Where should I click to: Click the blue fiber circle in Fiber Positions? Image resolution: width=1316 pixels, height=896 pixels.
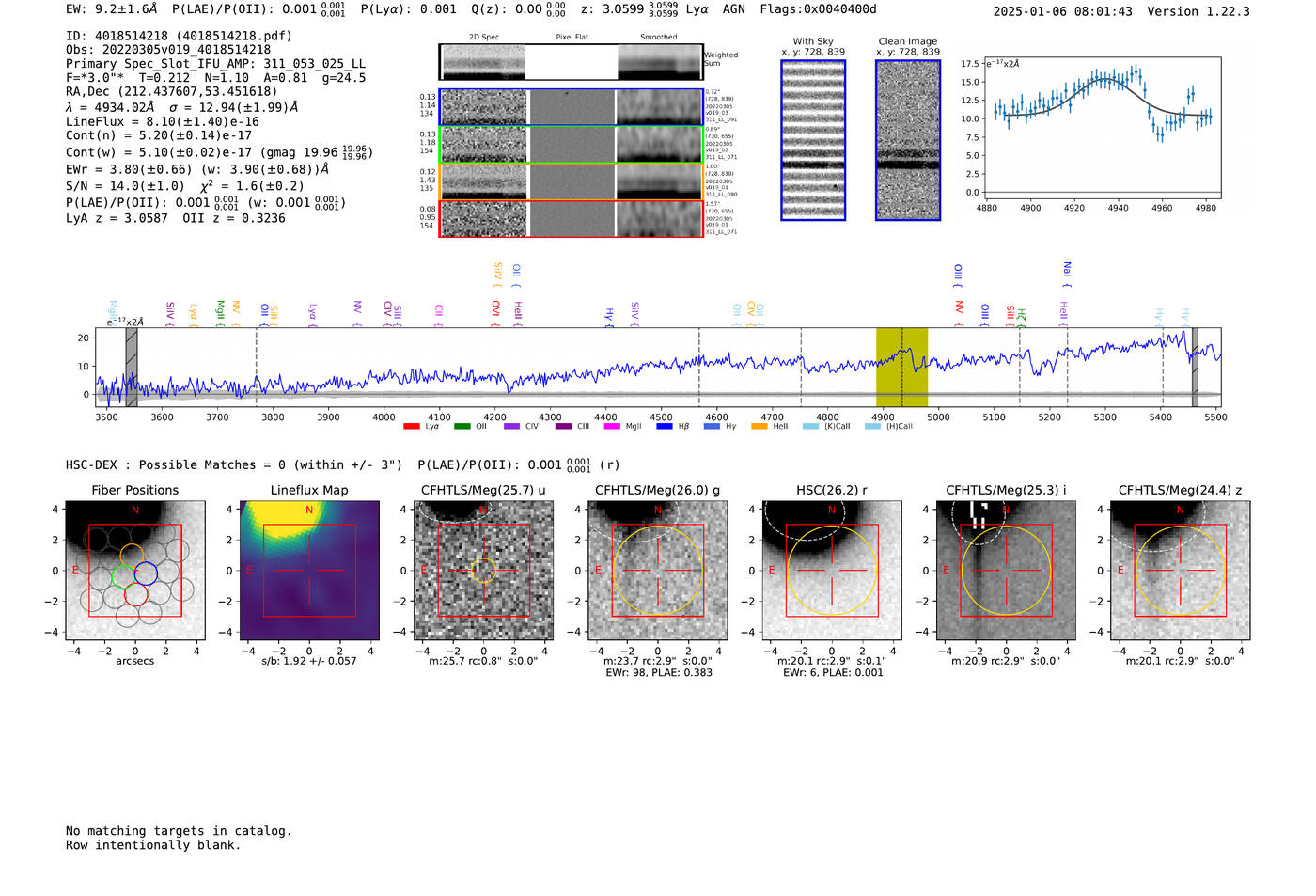[x=145, y=574]
